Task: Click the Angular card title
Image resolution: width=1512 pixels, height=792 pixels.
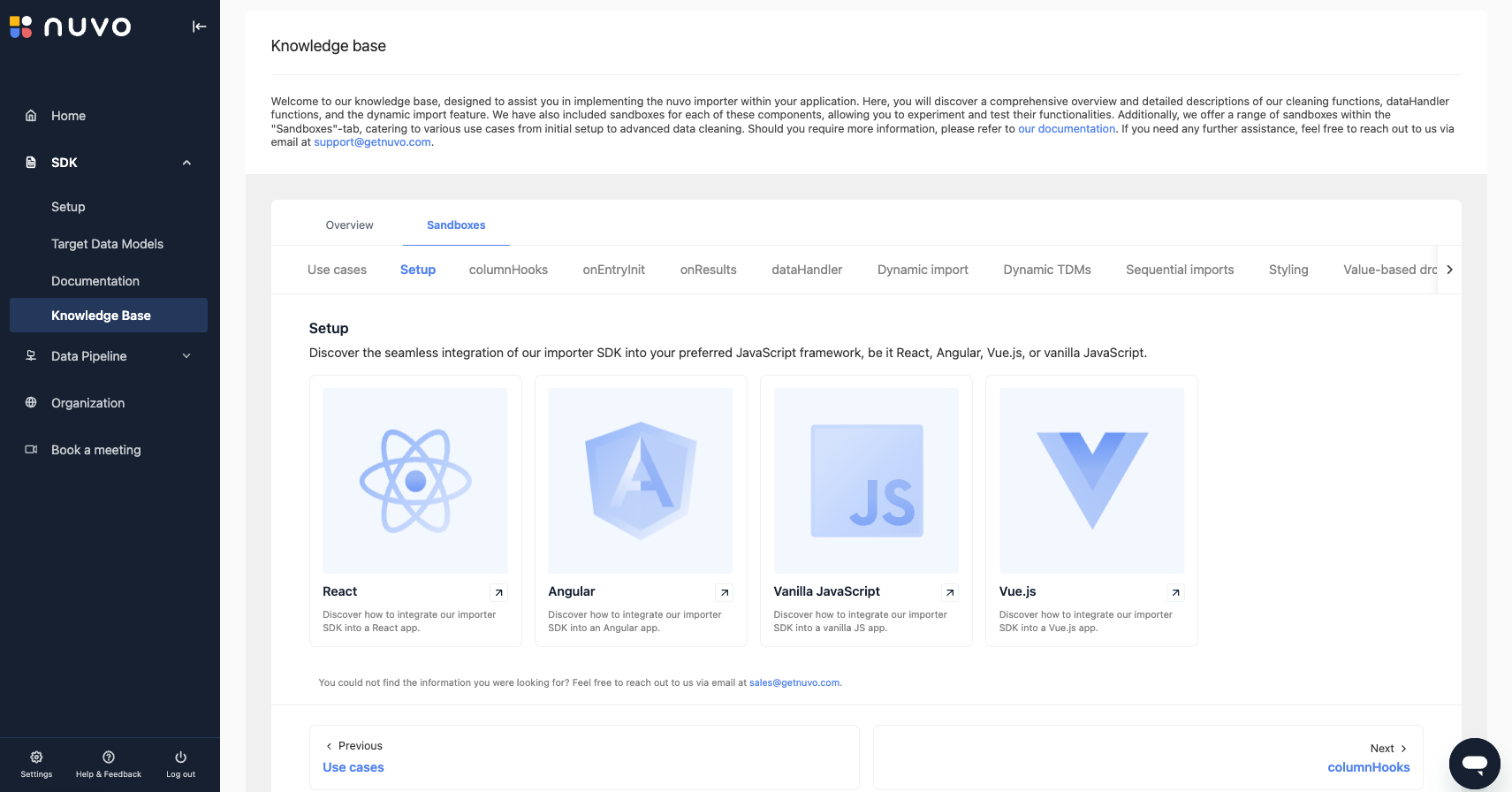Action: [x=571, y=591]
